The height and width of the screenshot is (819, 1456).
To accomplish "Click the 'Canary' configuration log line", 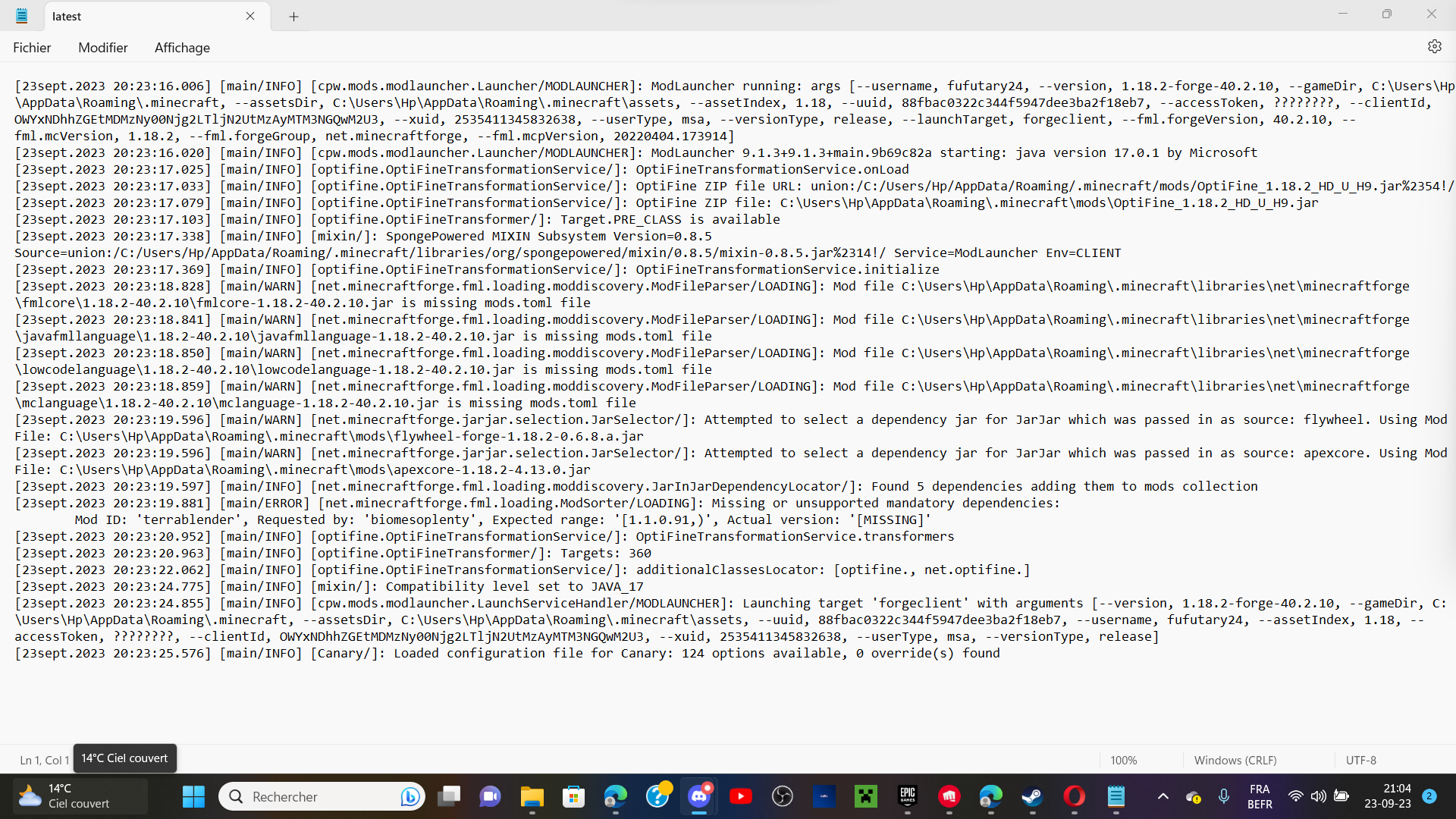I will tap(507, 654).
